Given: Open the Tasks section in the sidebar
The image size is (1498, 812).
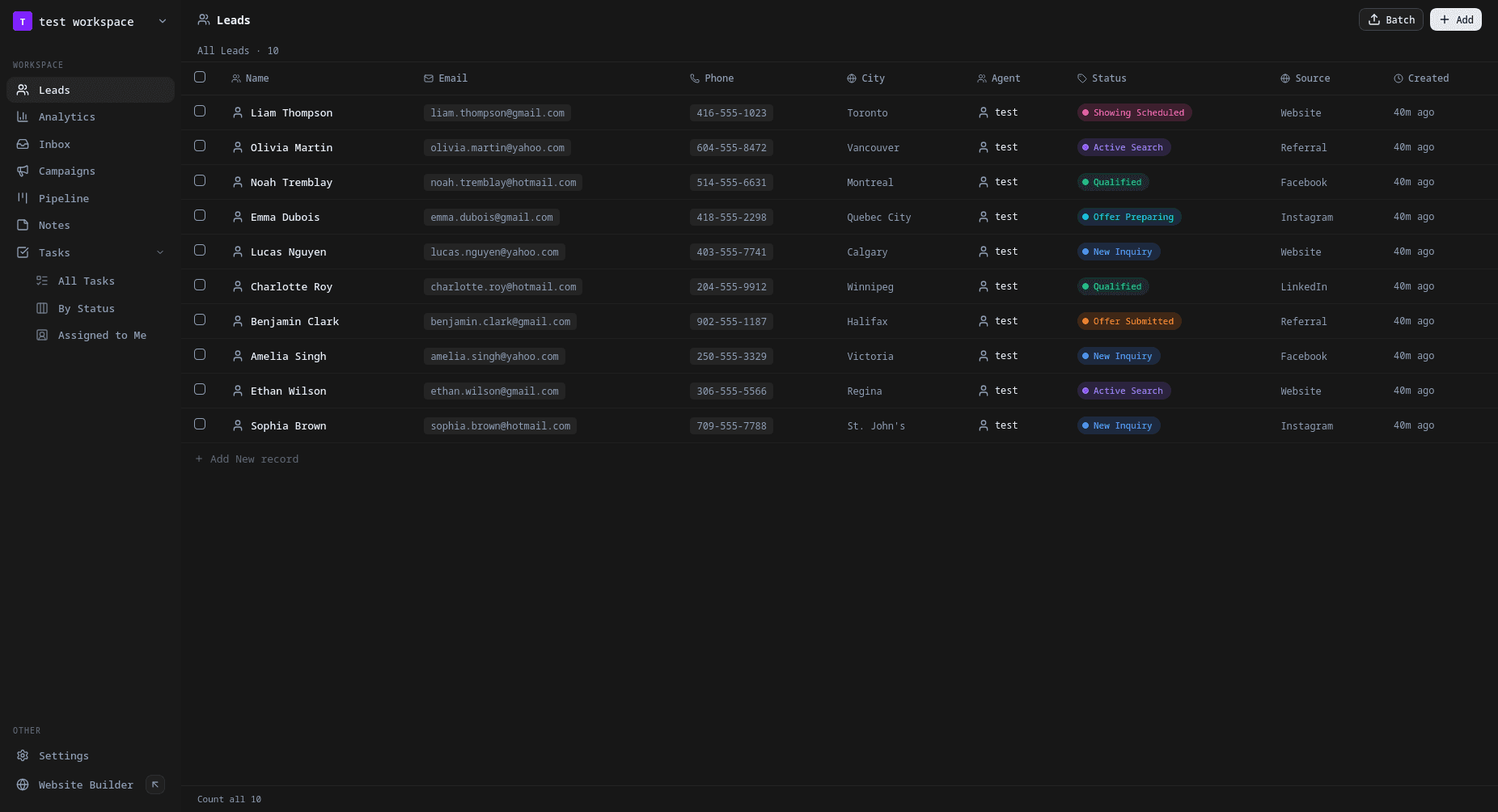Looking at the screenshot, I should [x=91, y=252].
